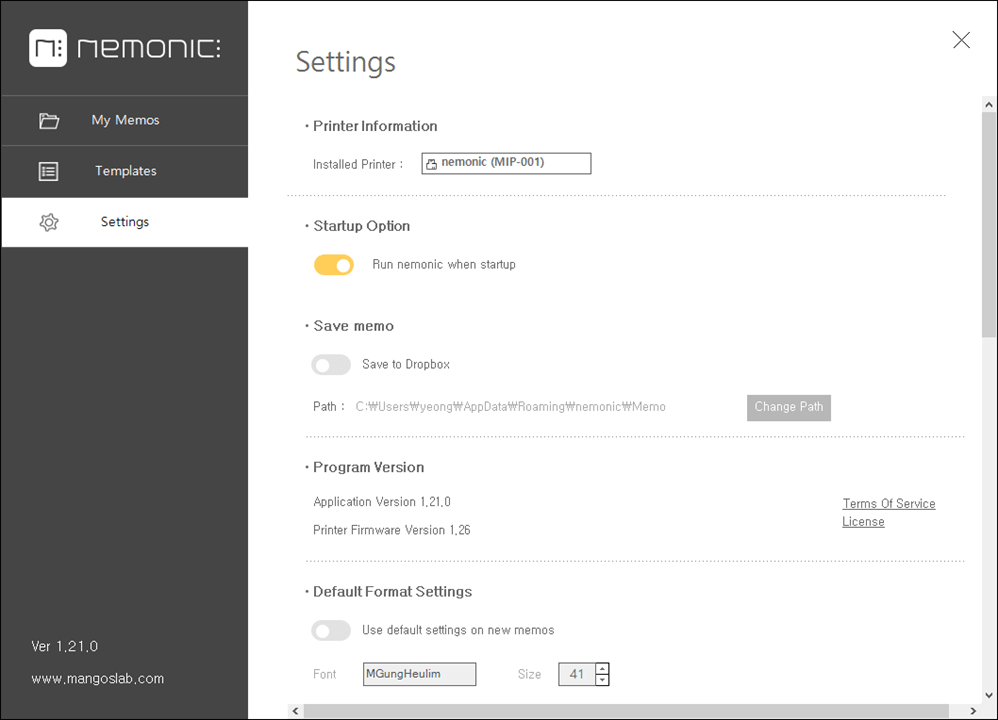Screen dimensions: 998x720
Task: Click the horizontal scrollbar right arrow
Action: [x=973, y=711]
